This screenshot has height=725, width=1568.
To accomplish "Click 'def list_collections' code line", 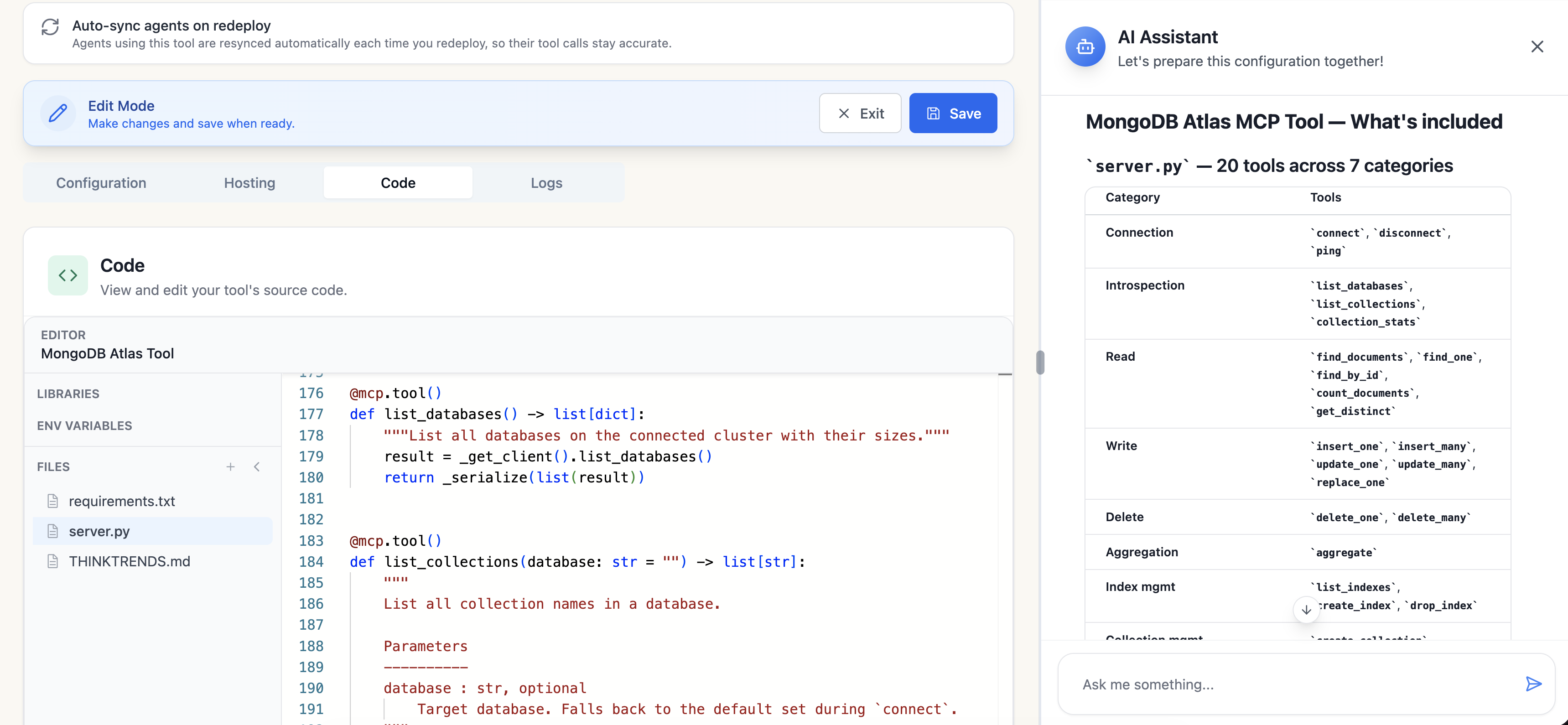I will pyautogui.click(x=577, y=562).
